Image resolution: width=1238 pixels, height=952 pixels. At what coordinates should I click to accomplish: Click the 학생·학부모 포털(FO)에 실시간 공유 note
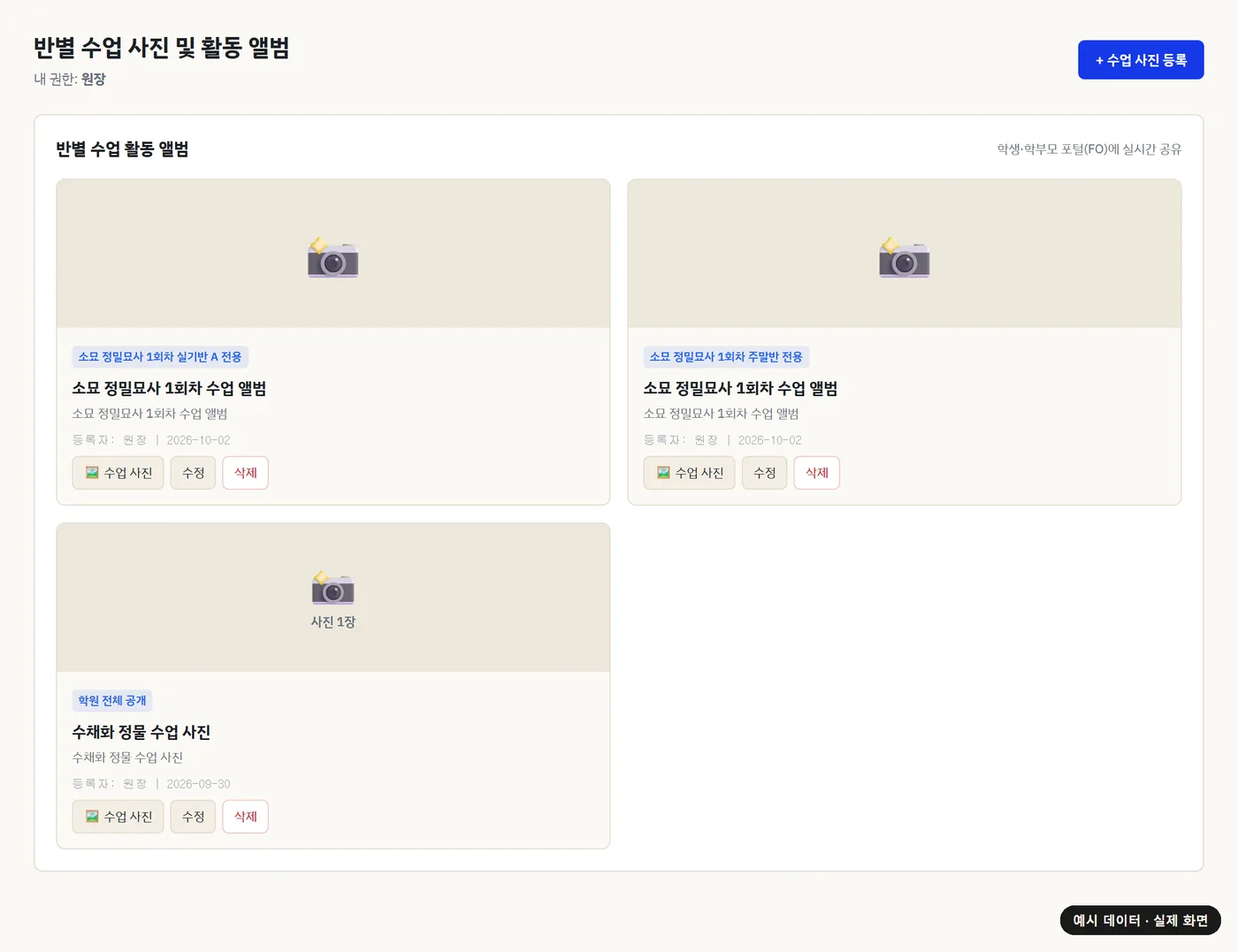tap(1089, 149)
